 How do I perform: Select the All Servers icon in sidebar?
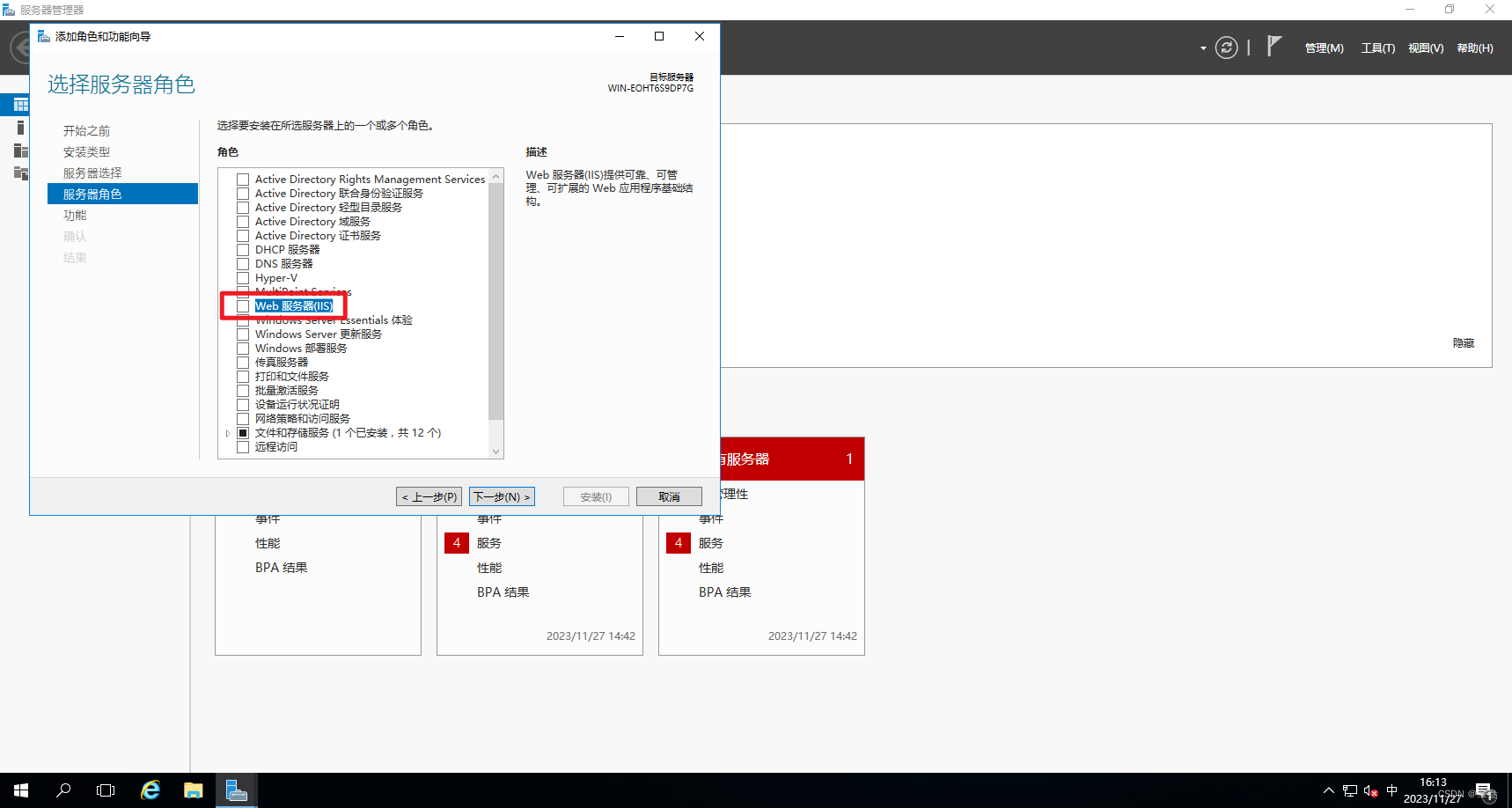click(x=20, y=151)
